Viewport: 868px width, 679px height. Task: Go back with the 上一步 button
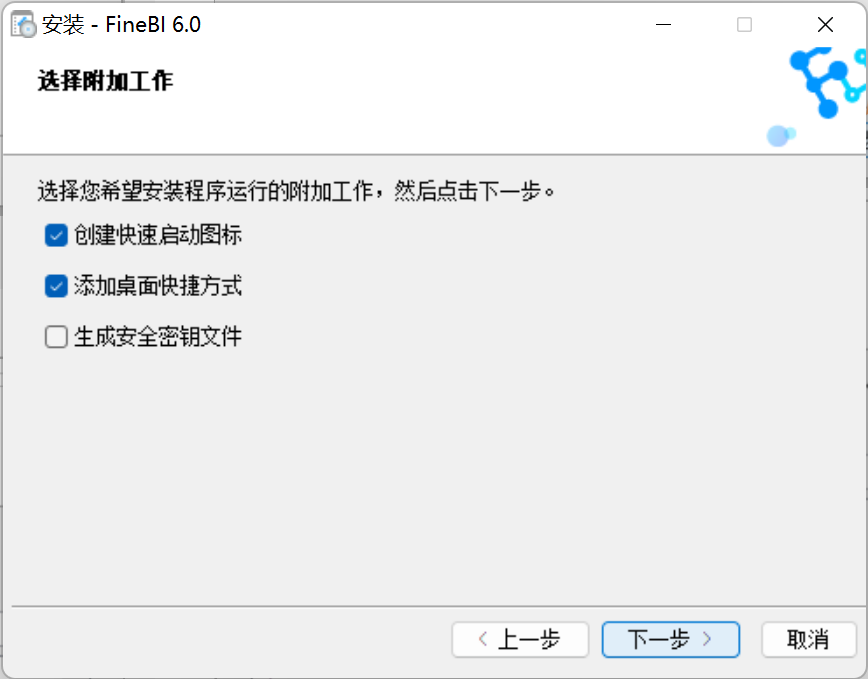520,640
